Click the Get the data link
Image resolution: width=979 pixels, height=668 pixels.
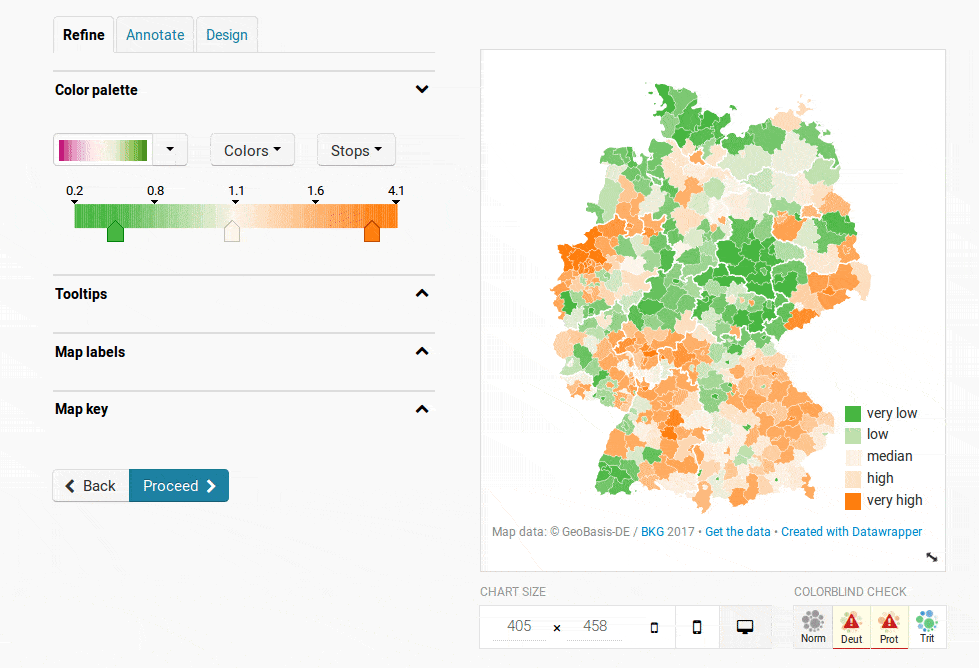tap(738, 532)
